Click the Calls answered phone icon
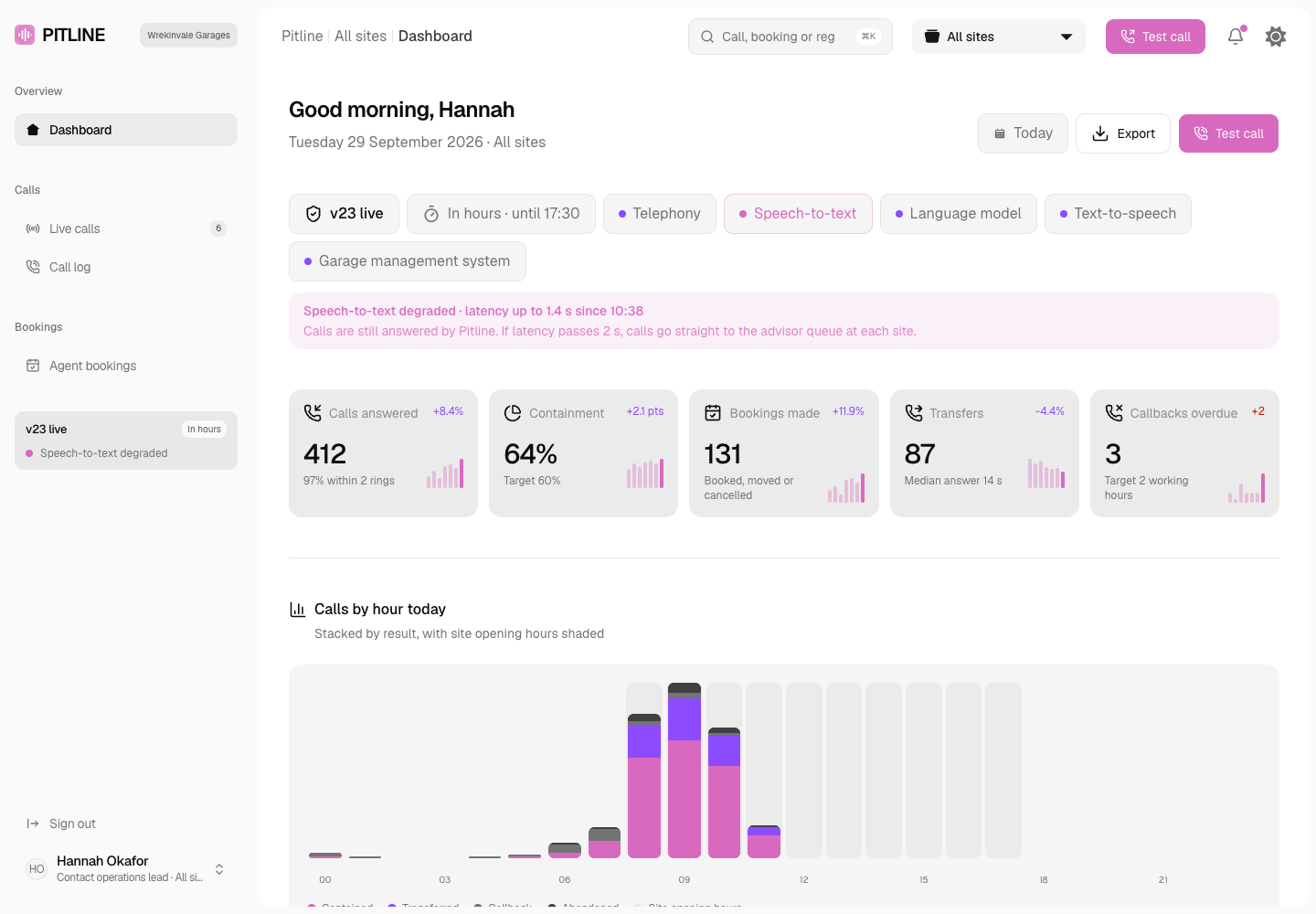 click(313, 413)
